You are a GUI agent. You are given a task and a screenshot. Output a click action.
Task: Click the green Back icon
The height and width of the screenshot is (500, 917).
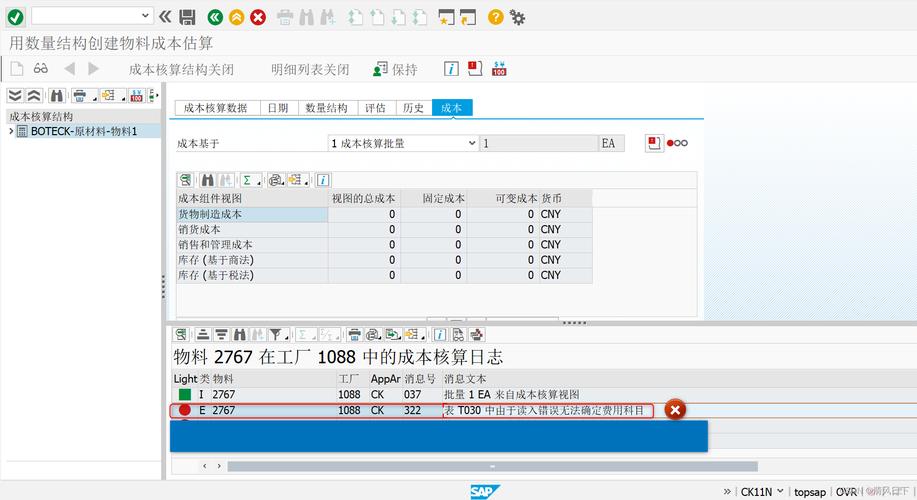click(215, 17)
